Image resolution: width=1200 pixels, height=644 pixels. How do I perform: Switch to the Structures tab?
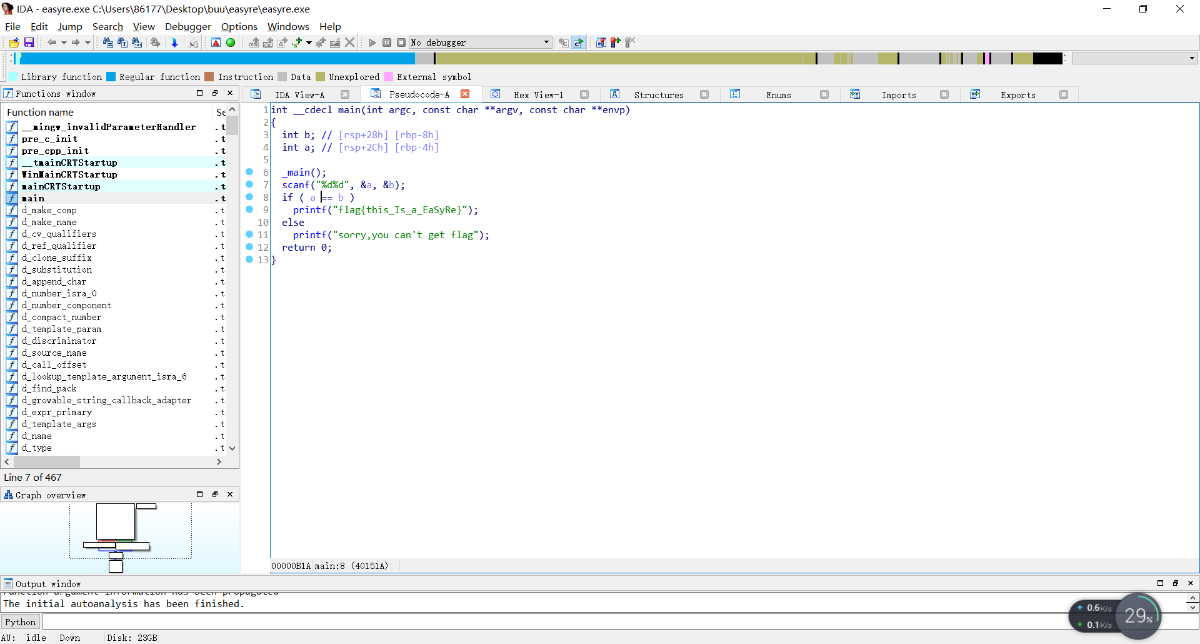click(658, 95)
